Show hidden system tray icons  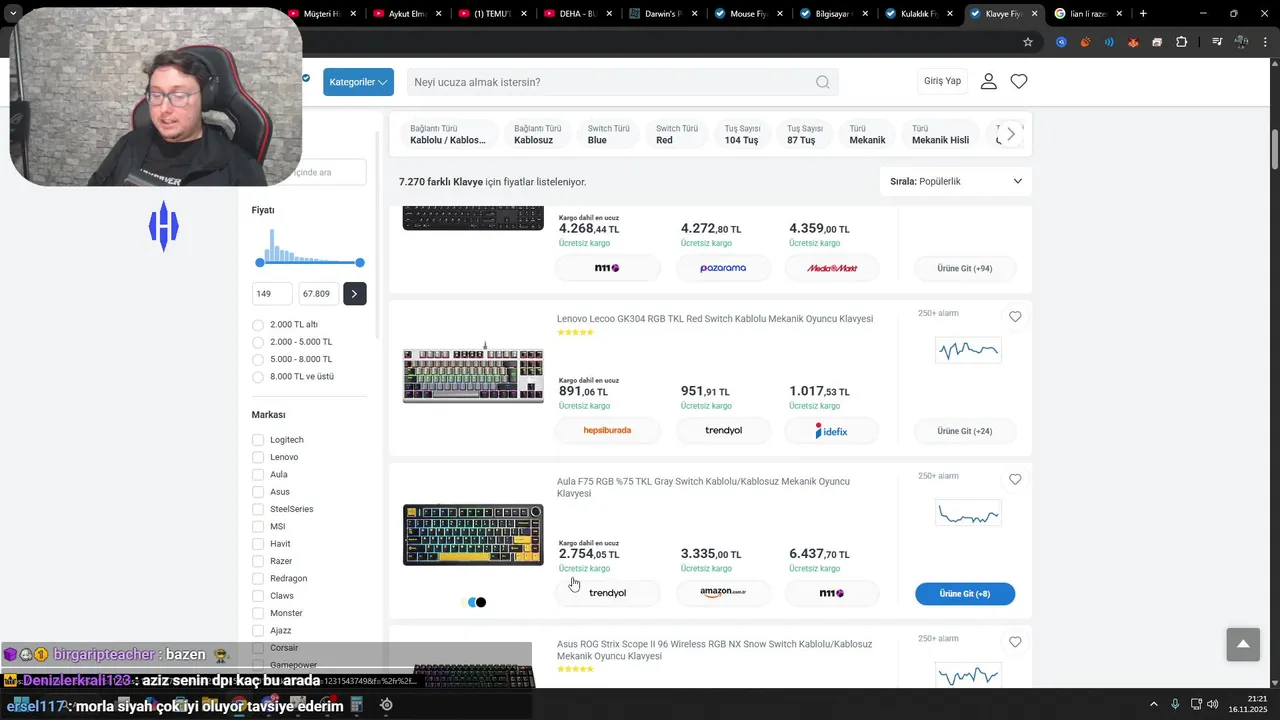(x=1153, y=704)
